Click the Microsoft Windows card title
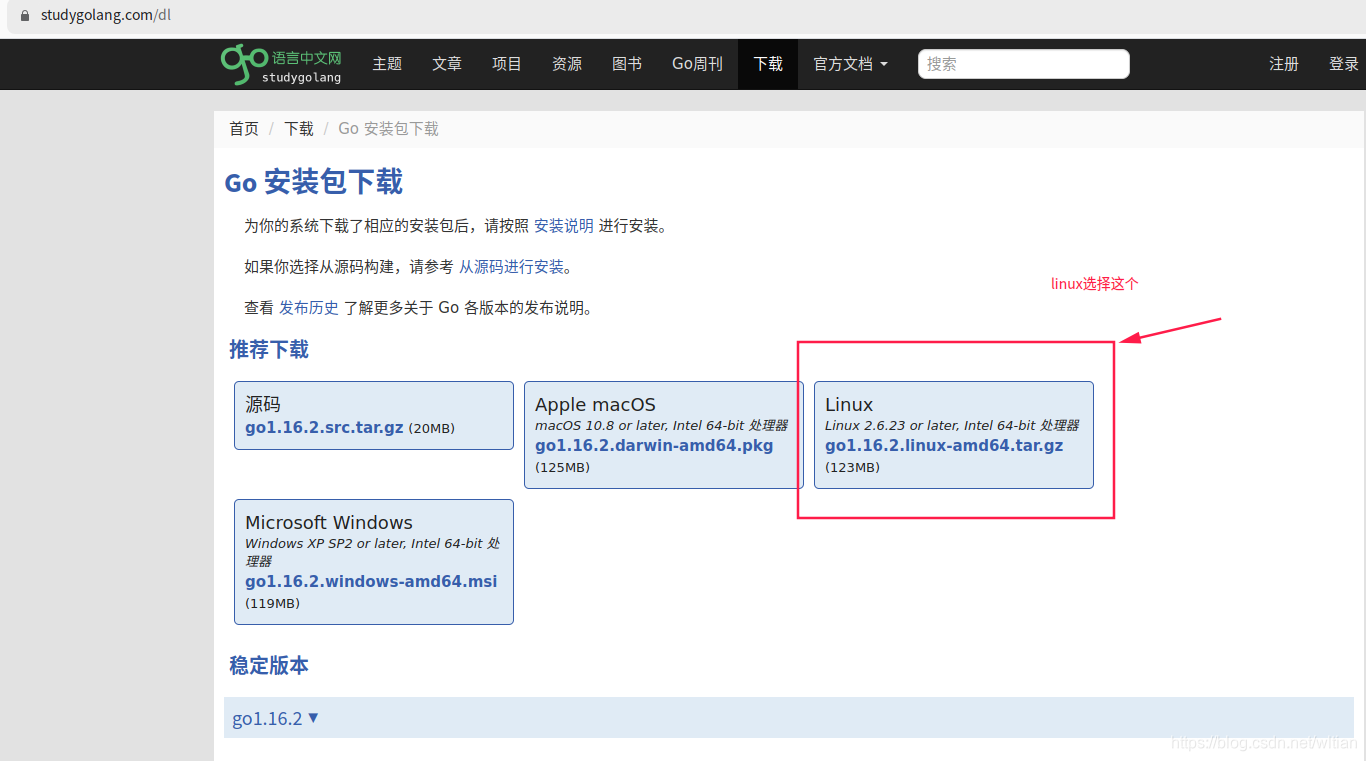1366x761 pixels. pos(329,523)
